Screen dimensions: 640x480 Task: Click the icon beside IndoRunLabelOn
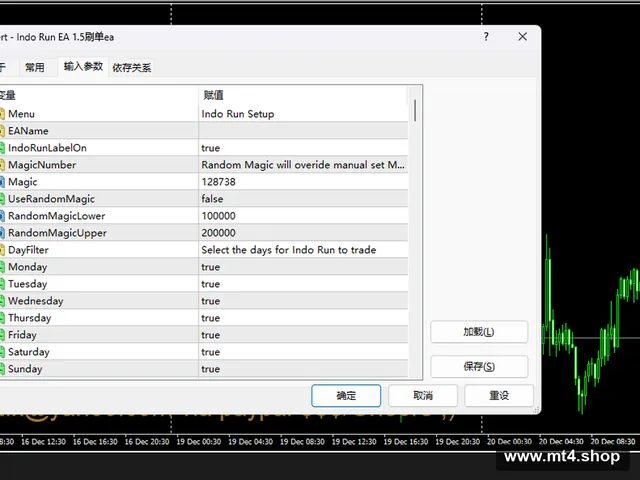2,148
